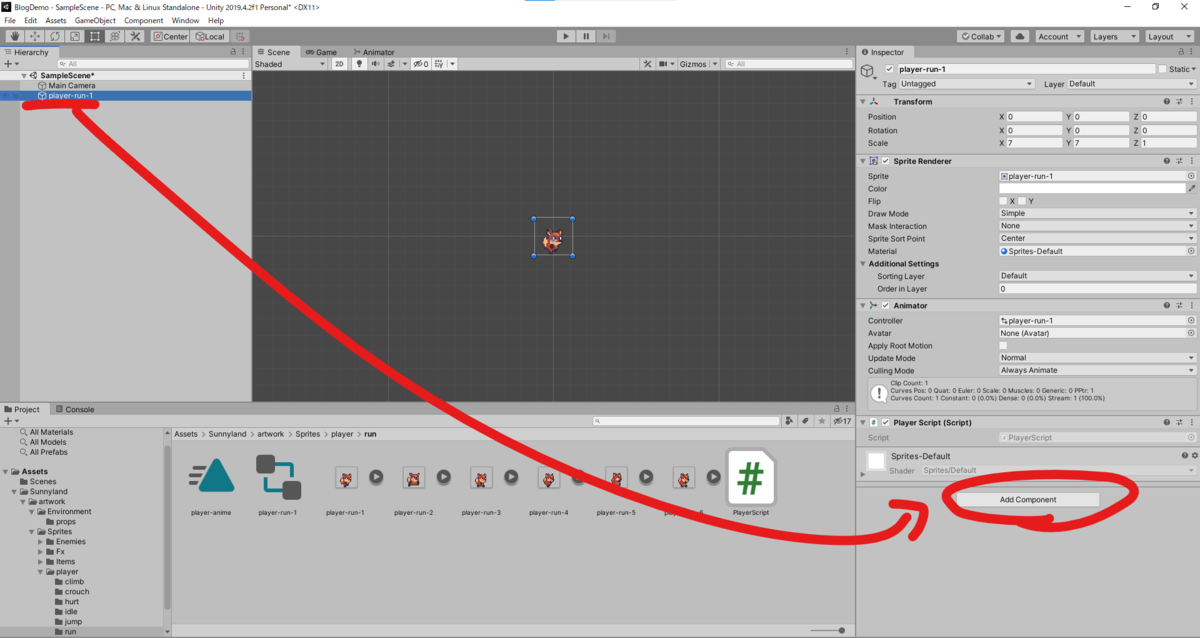Open Transform component help icon
1200x638 pixels.
pyautogui.click(x=1166, y=101)
